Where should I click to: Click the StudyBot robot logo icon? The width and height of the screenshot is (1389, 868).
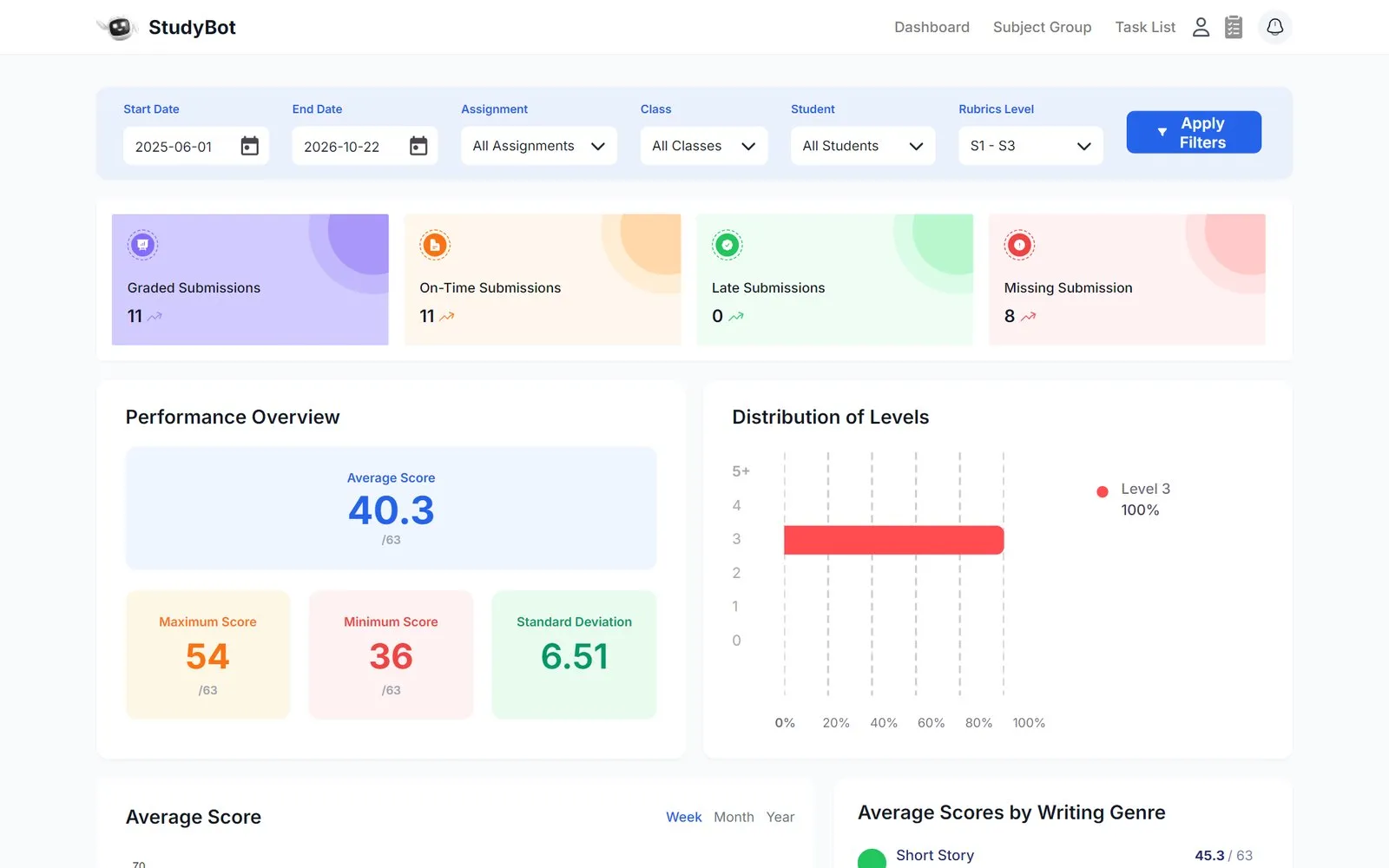[x=118, y=28]
